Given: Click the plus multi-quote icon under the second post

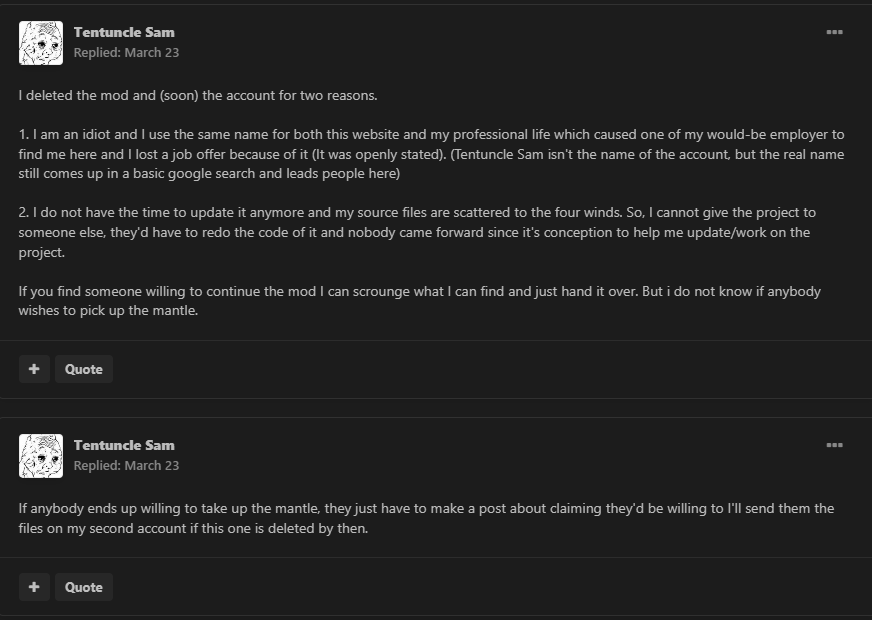Looking at the screenshot, I should click(x=34, y=587).
